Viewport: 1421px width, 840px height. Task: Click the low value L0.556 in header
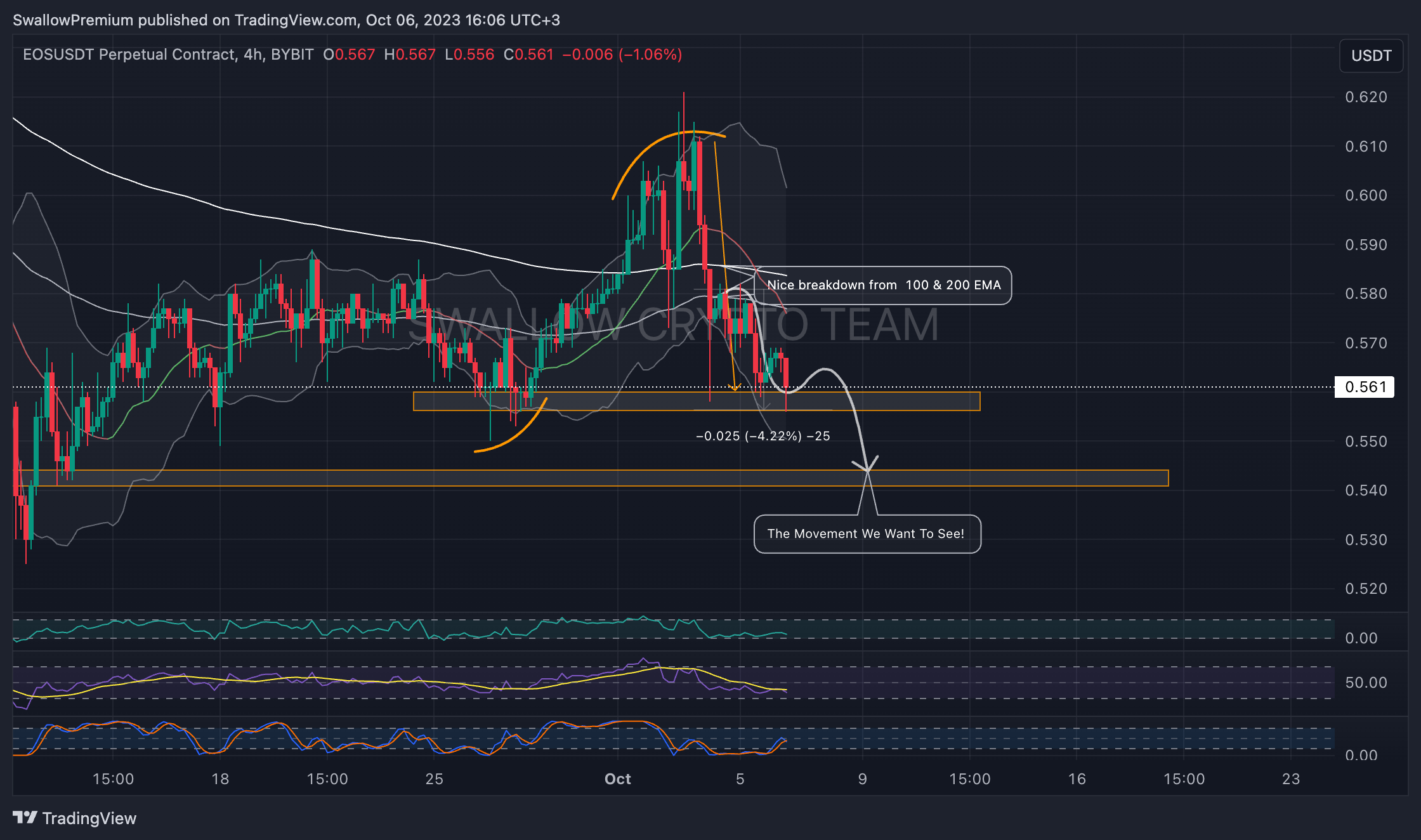pos(469,55)
